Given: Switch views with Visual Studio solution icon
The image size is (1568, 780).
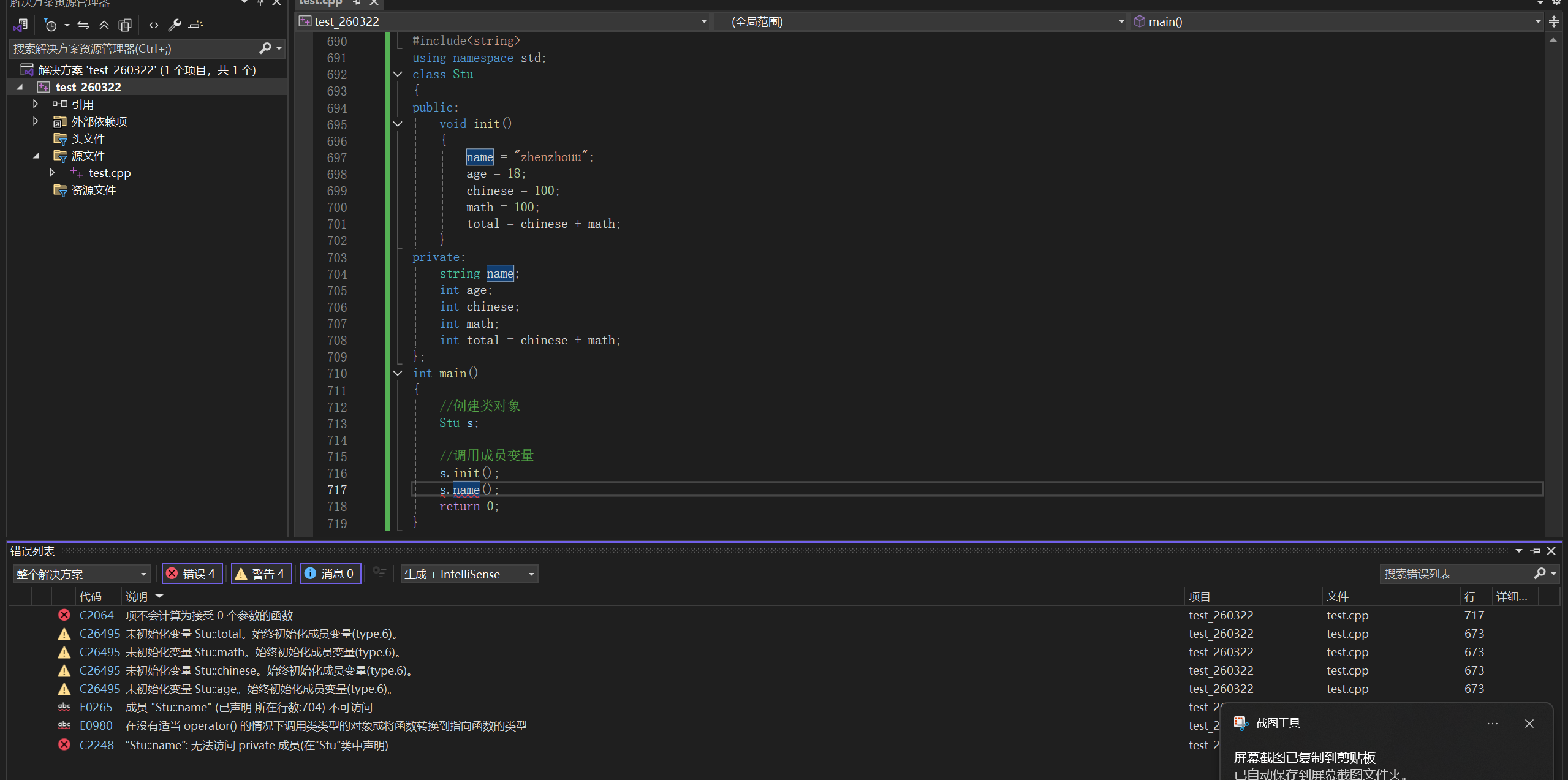Looking at the screenshot, I should [x=21, y=25].
